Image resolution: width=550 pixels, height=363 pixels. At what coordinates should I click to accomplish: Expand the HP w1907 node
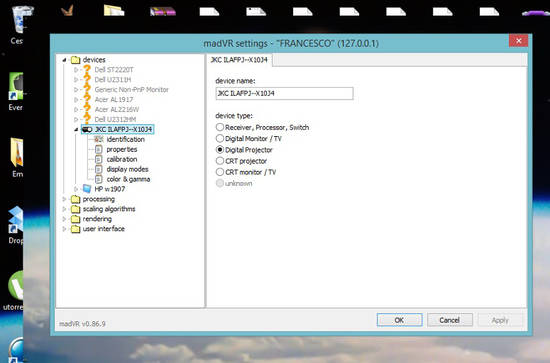(x=76, y=189)
